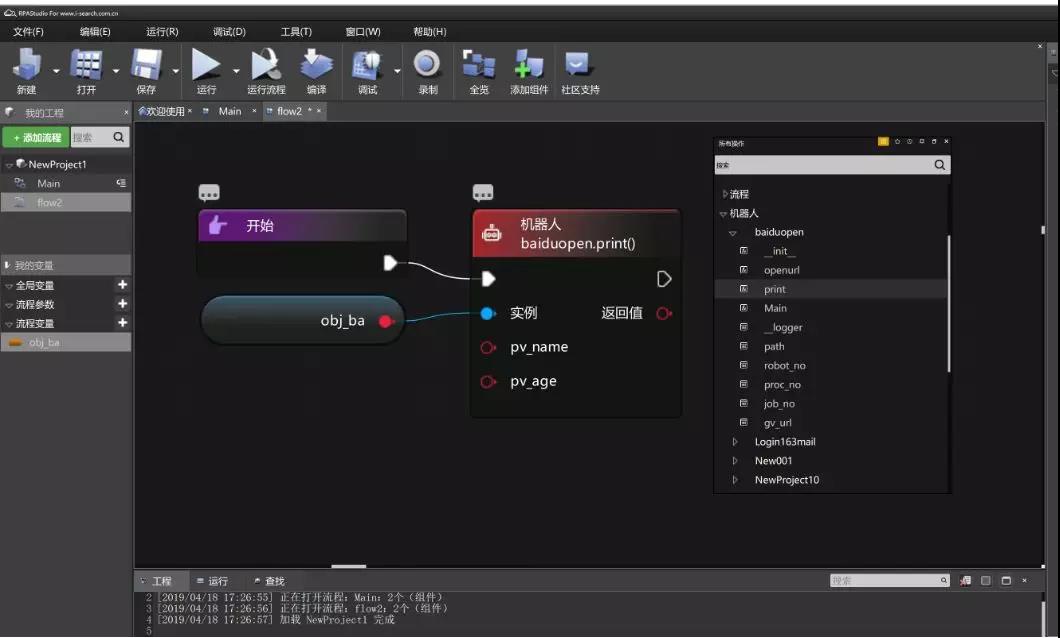The image size is (1060, 638).
Task: Click the 全览 overview icon
Action: pos(479,66)
